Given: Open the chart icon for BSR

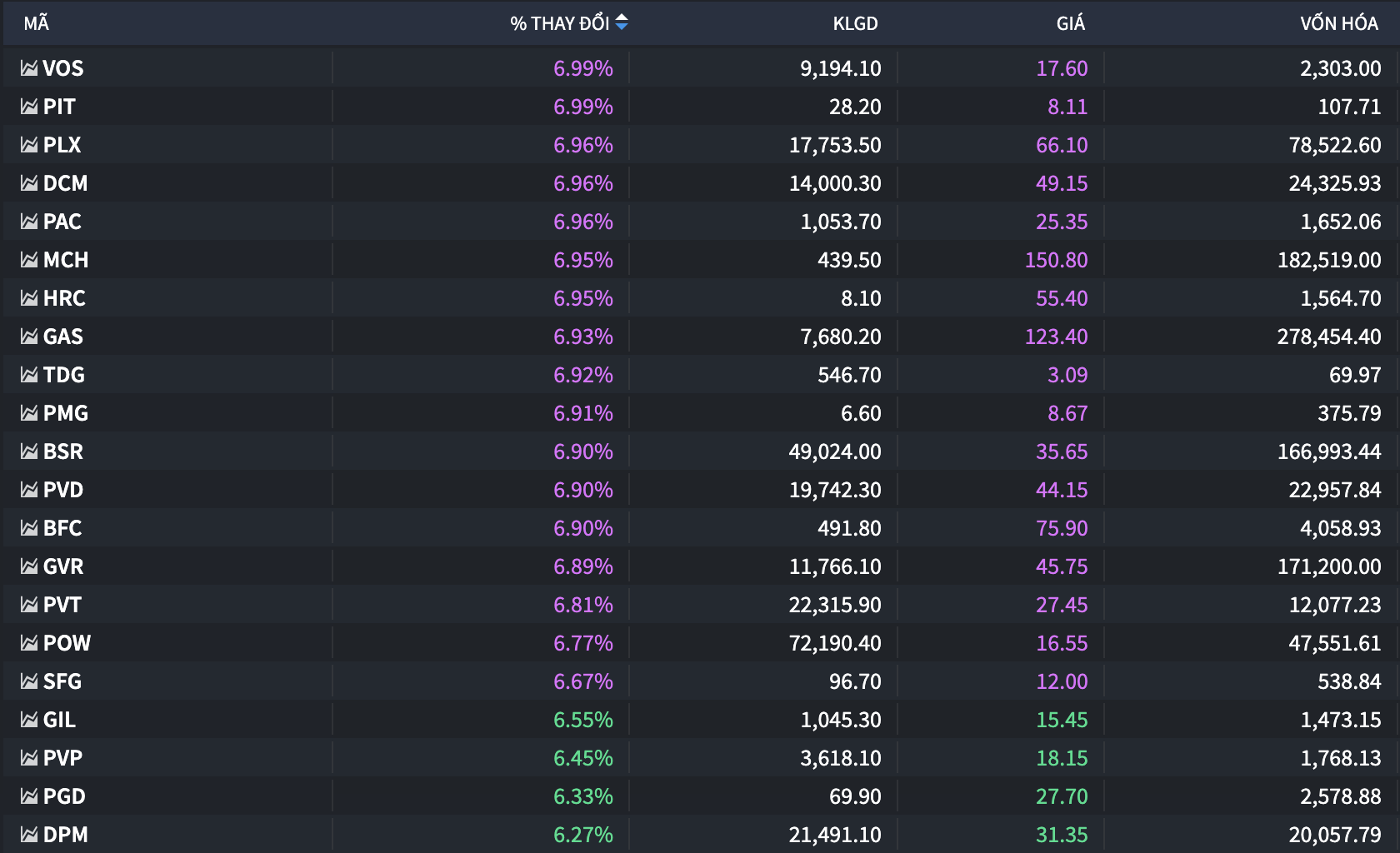Looking at the screenshot, I should [29, 451].
